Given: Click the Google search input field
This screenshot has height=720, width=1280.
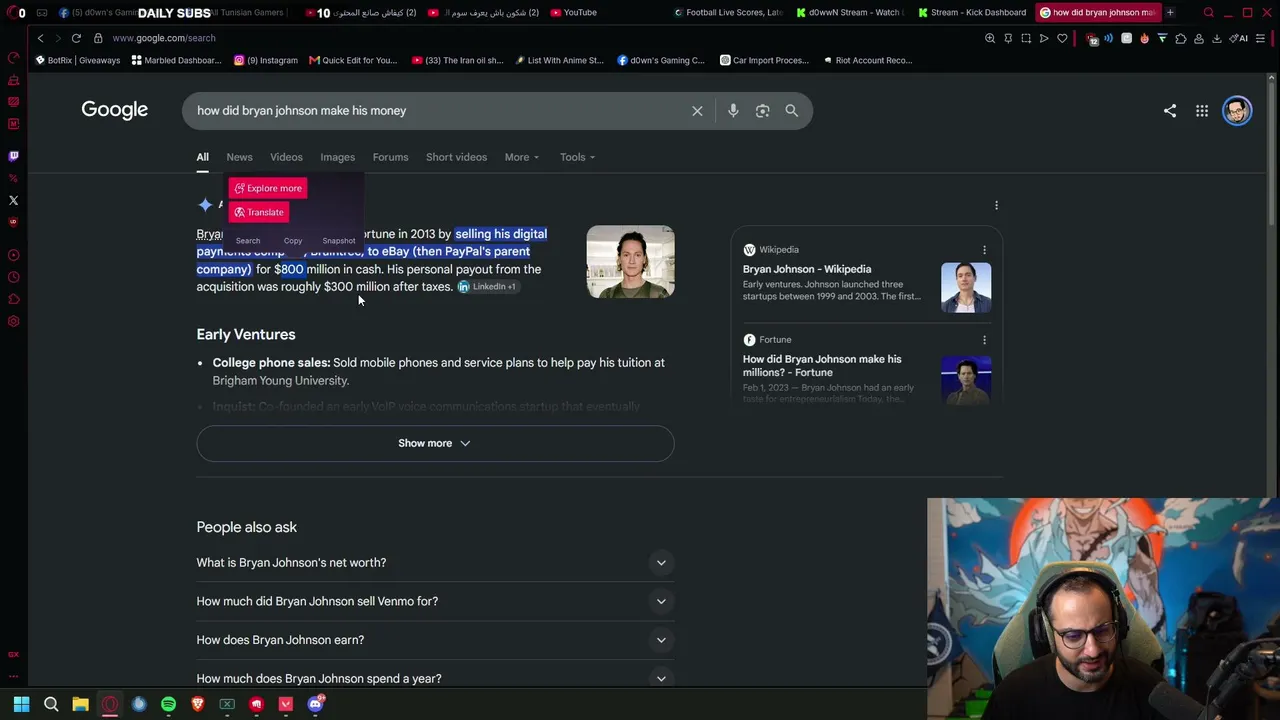Looking at the screenshot, I should click(435, 111).
